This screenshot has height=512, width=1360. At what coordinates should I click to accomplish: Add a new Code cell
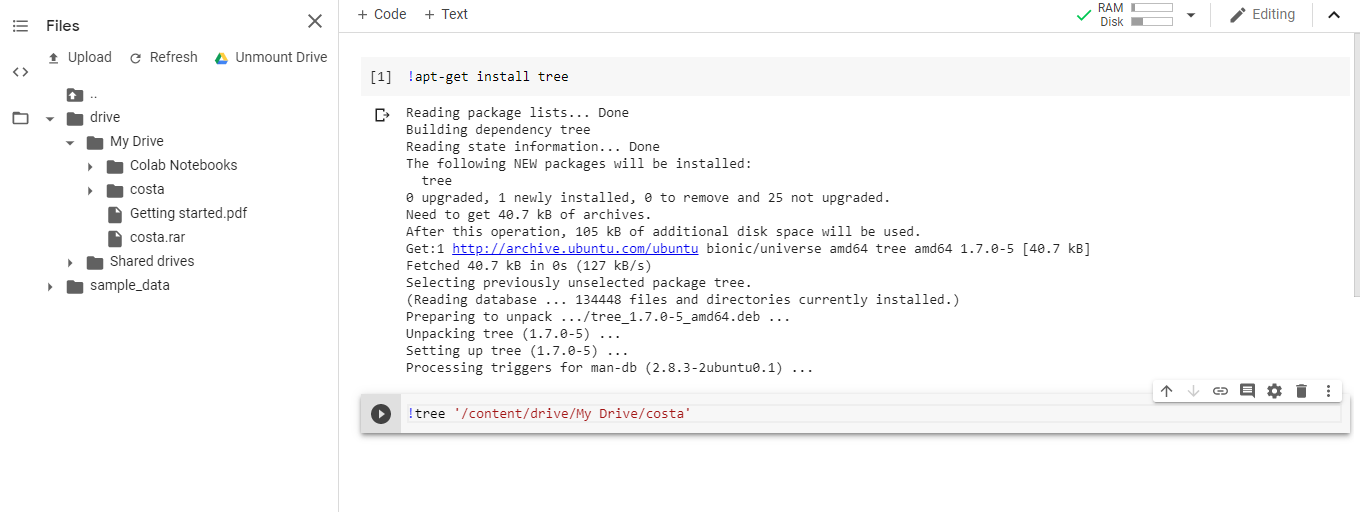tap(381, 14)
